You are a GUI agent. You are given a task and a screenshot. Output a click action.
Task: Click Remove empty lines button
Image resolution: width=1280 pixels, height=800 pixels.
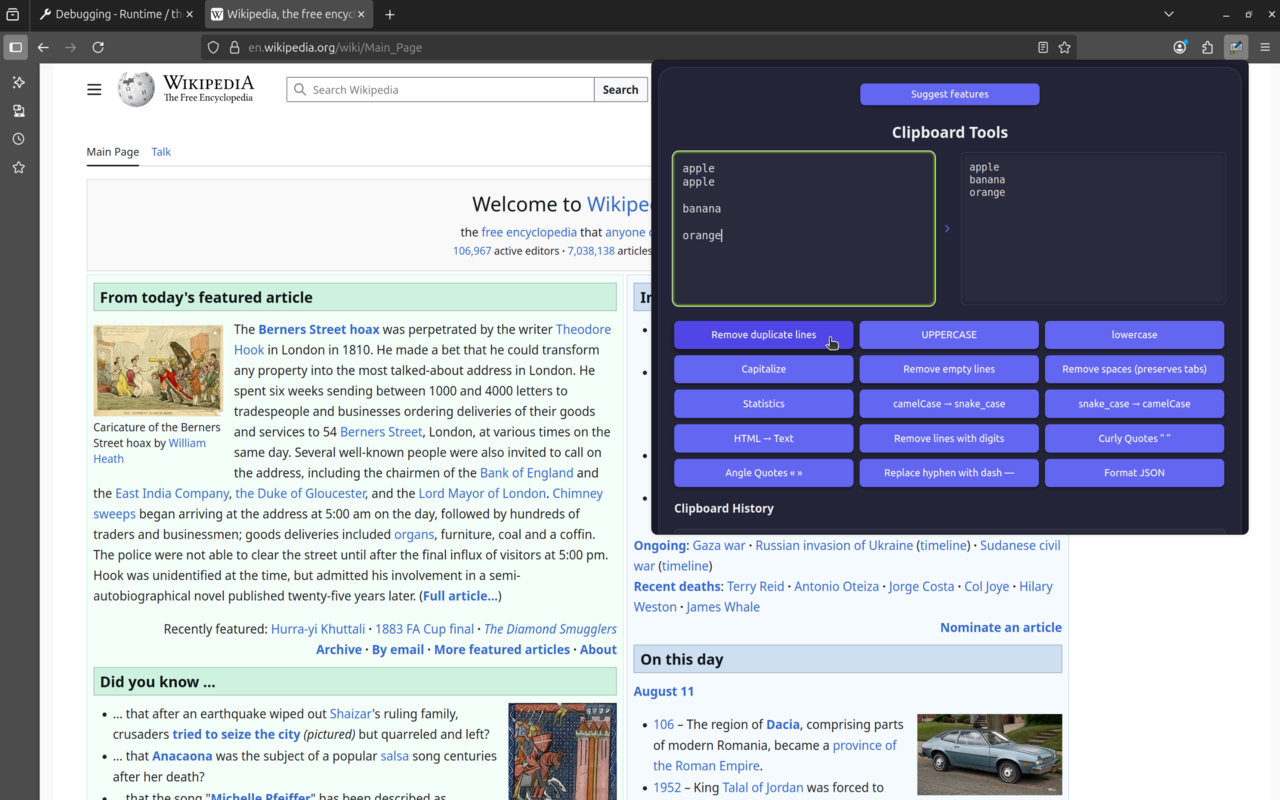click(949, 369)
